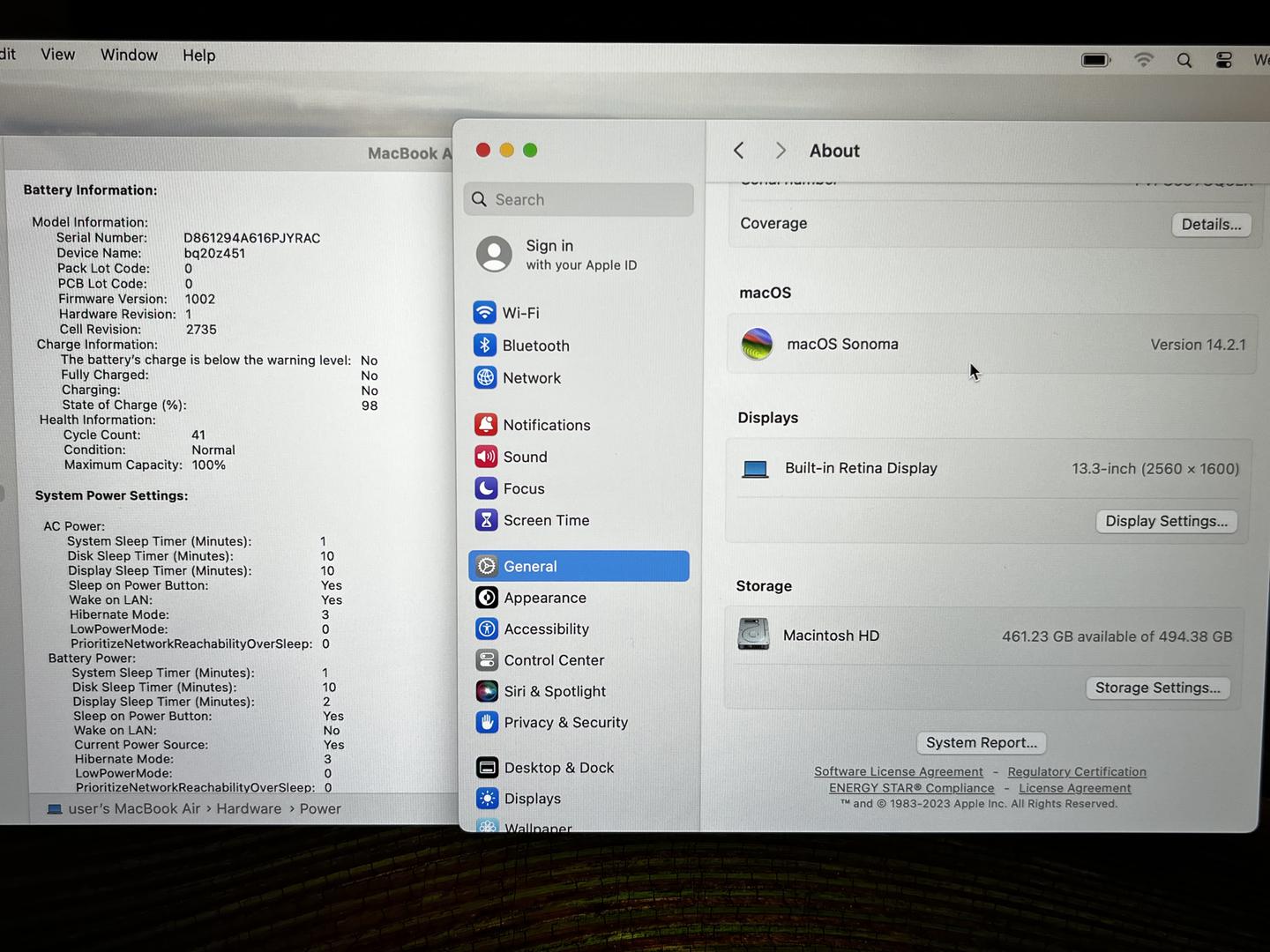Select Hardware in the path bar
Viewport: 1270px width, 952px height.
pyautogui.click(x=249, y=808)
